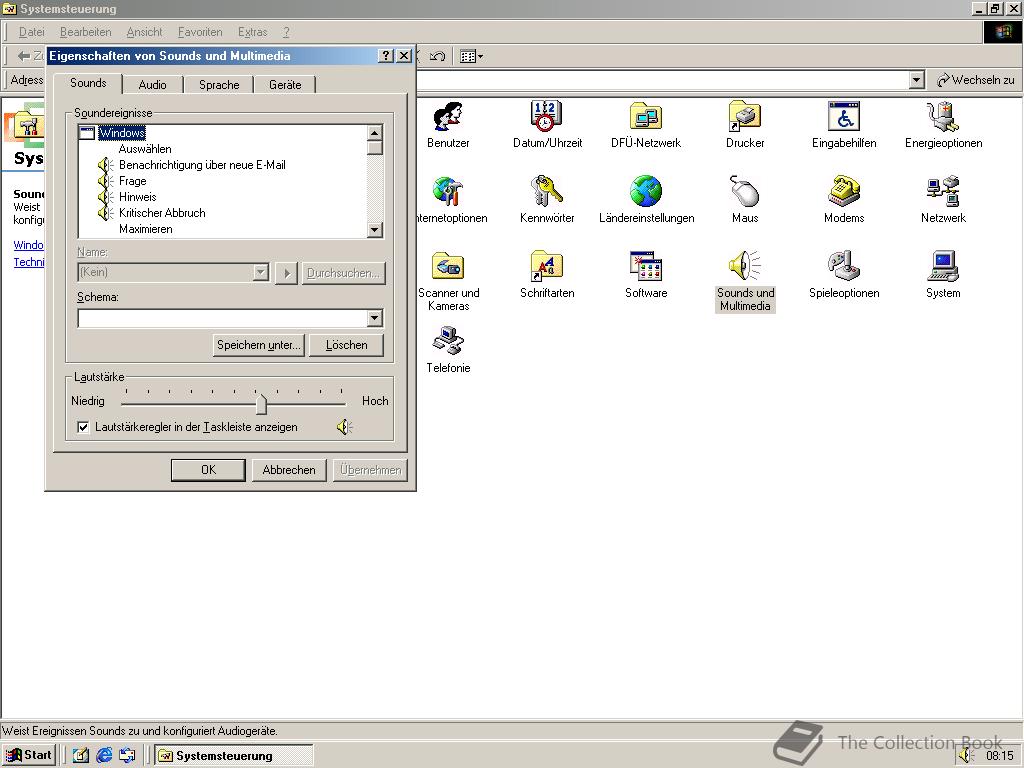Open the ? help menu
The height and width of the screenshot is (768, 1024).
[x=286, y=32]
